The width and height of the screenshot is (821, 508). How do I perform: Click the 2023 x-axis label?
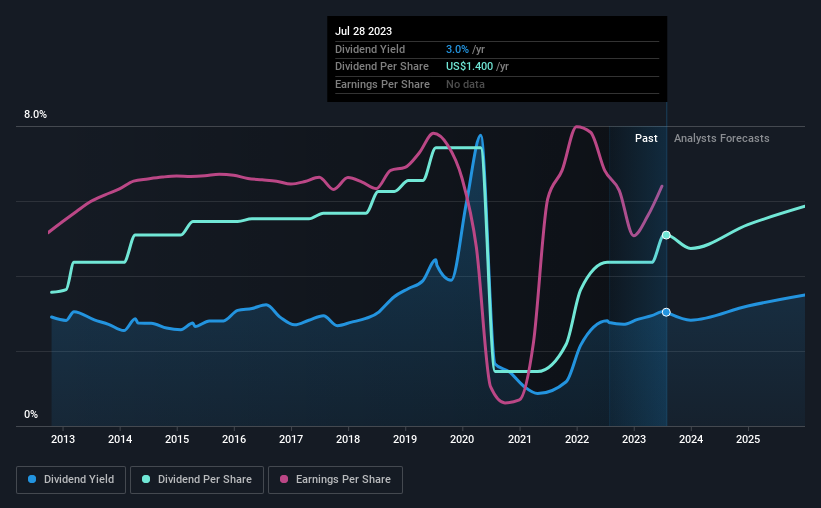634,439
